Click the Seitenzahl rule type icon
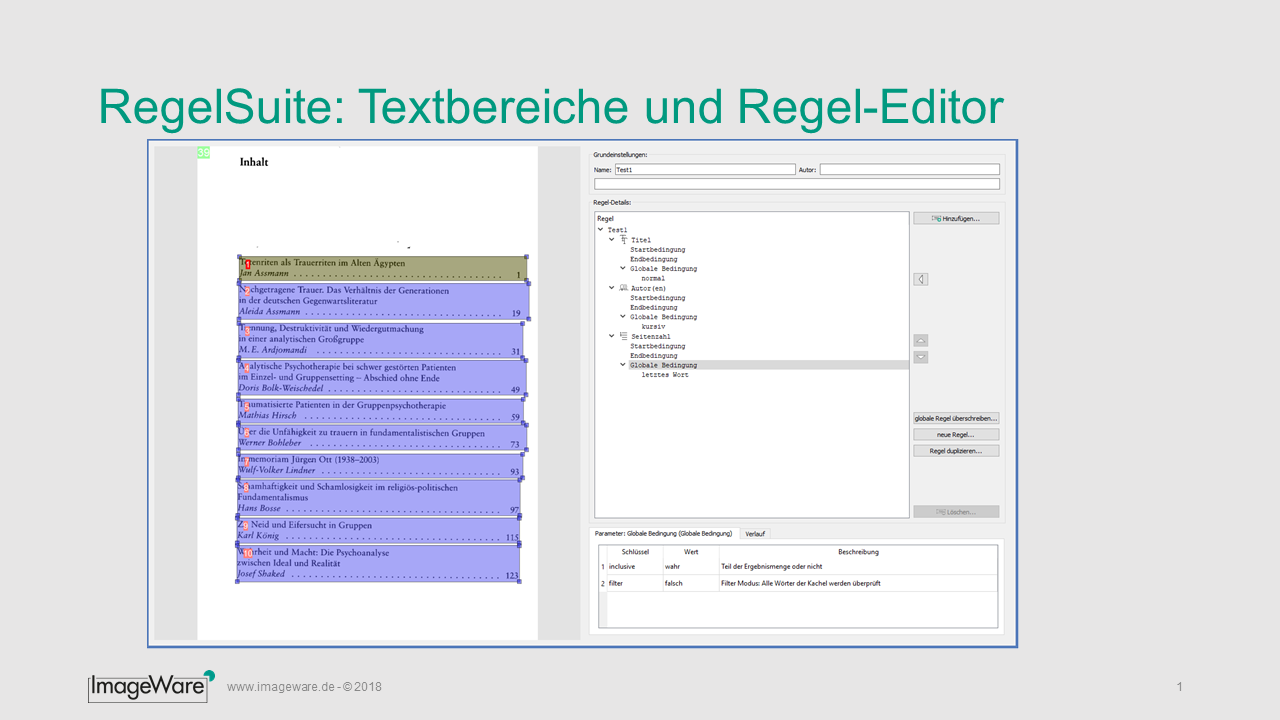1280x720 pixels. [x=623, y=336]
